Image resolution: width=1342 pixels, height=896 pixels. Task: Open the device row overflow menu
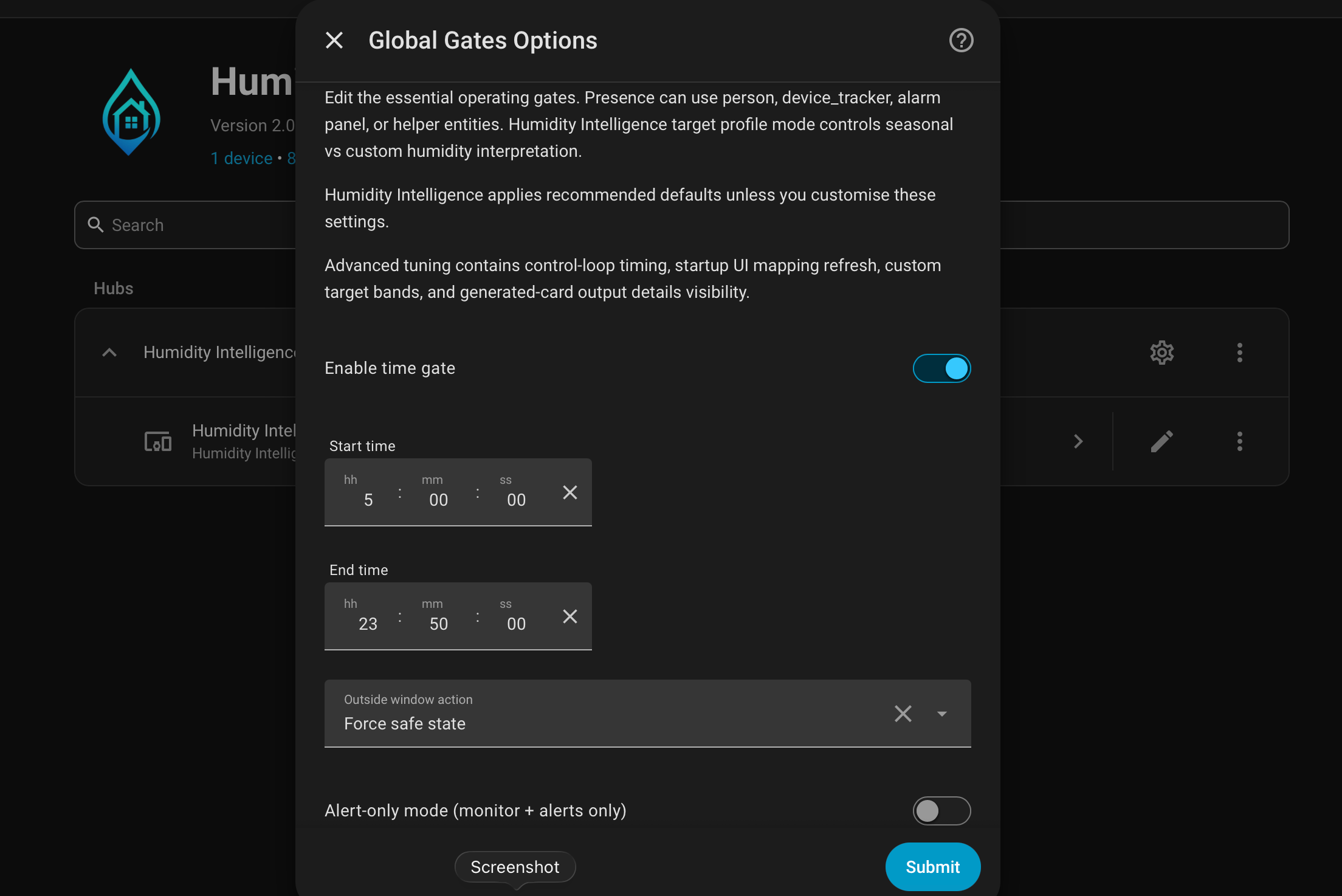click(1239, 441)
